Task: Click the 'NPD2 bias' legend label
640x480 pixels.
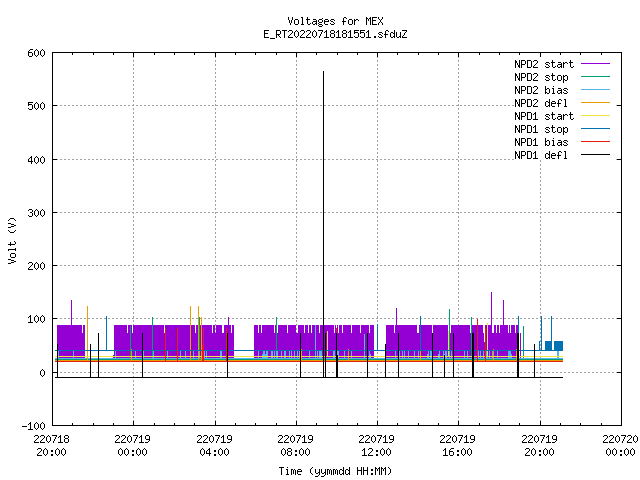Action: [541, 90]
